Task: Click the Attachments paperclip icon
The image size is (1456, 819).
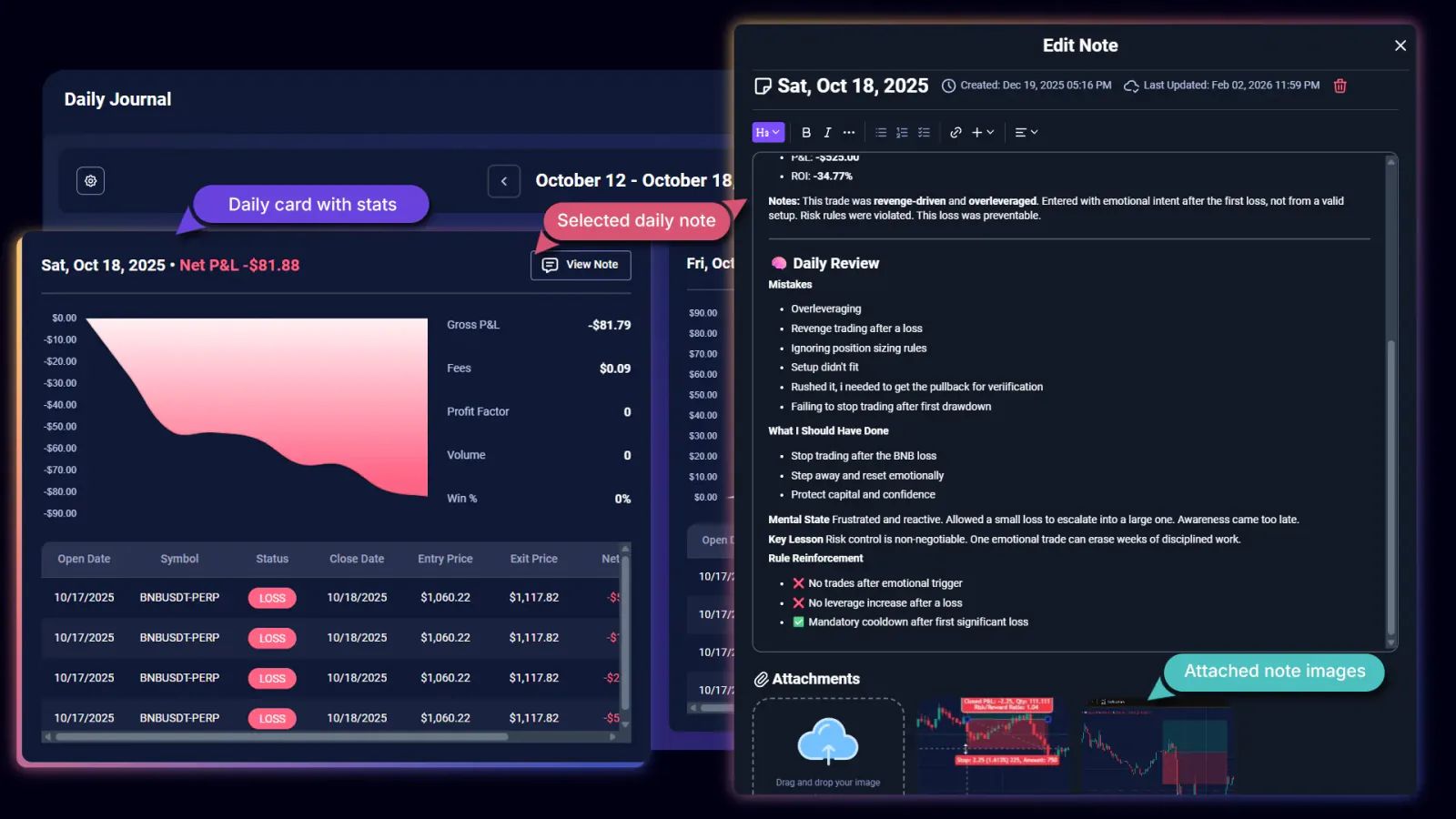Action: tap(761, 678)
